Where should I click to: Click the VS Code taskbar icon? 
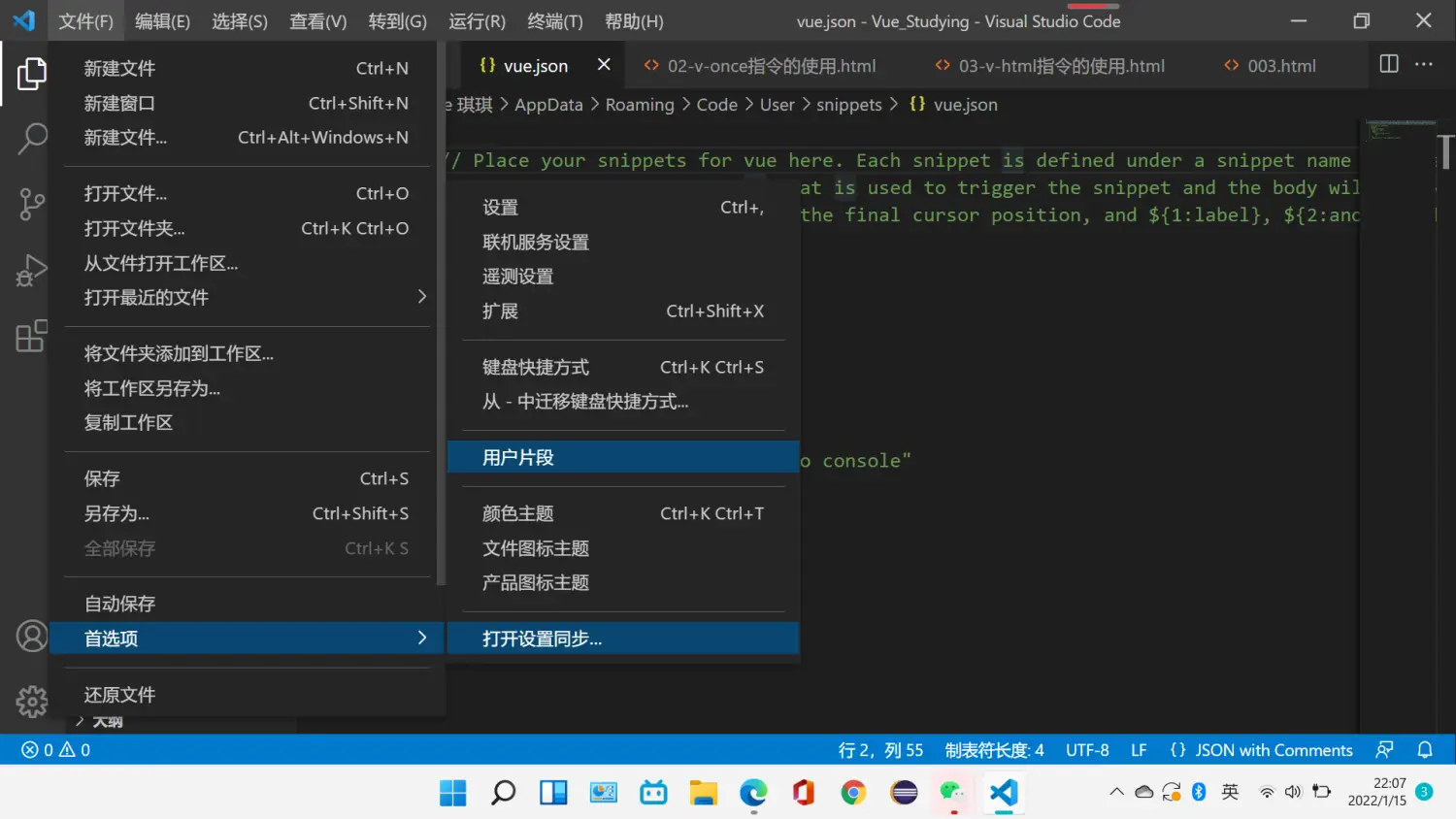tap(1004, 793)
